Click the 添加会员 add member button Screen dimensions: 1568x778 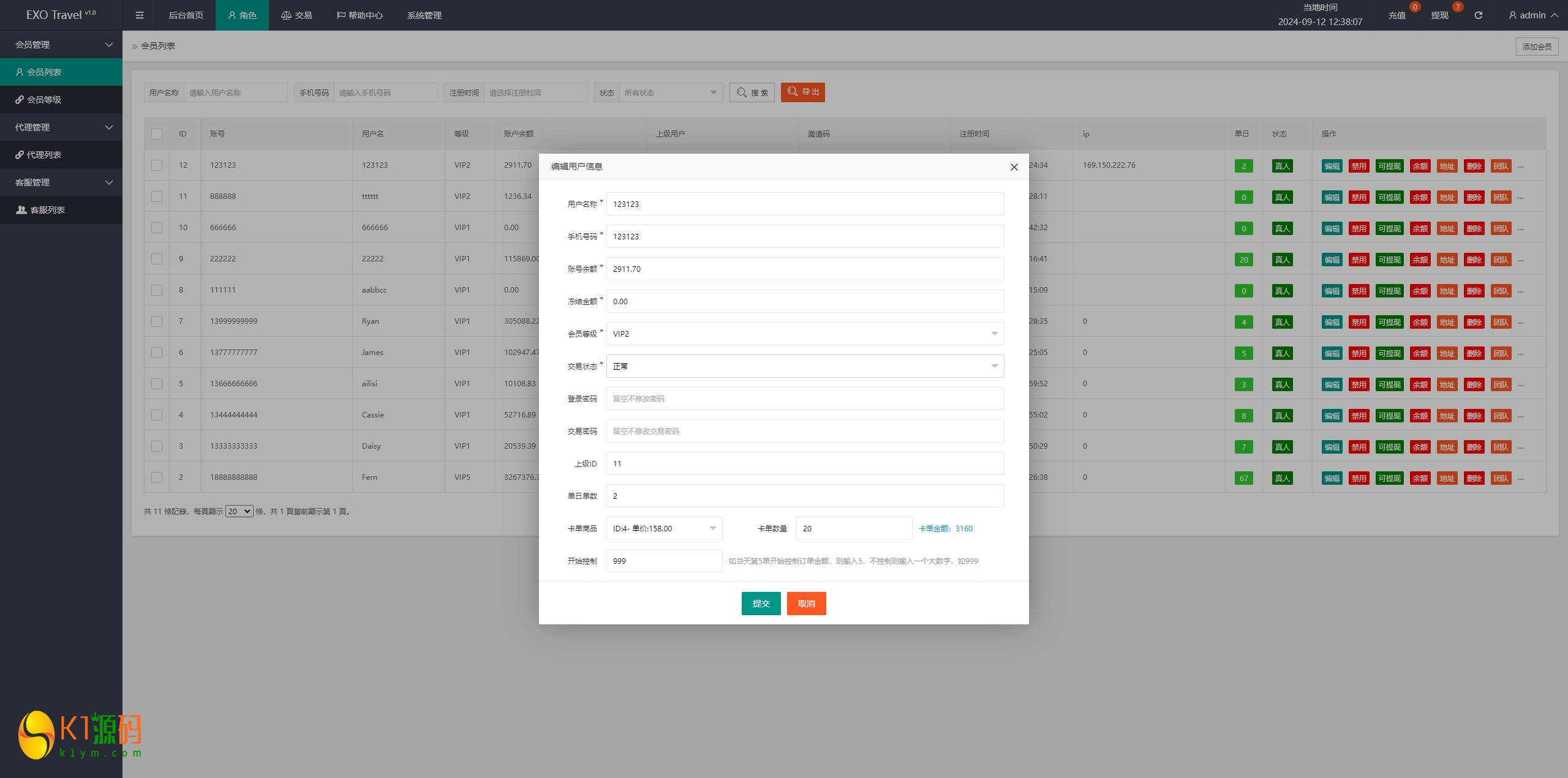click(x=1537, y=47)
